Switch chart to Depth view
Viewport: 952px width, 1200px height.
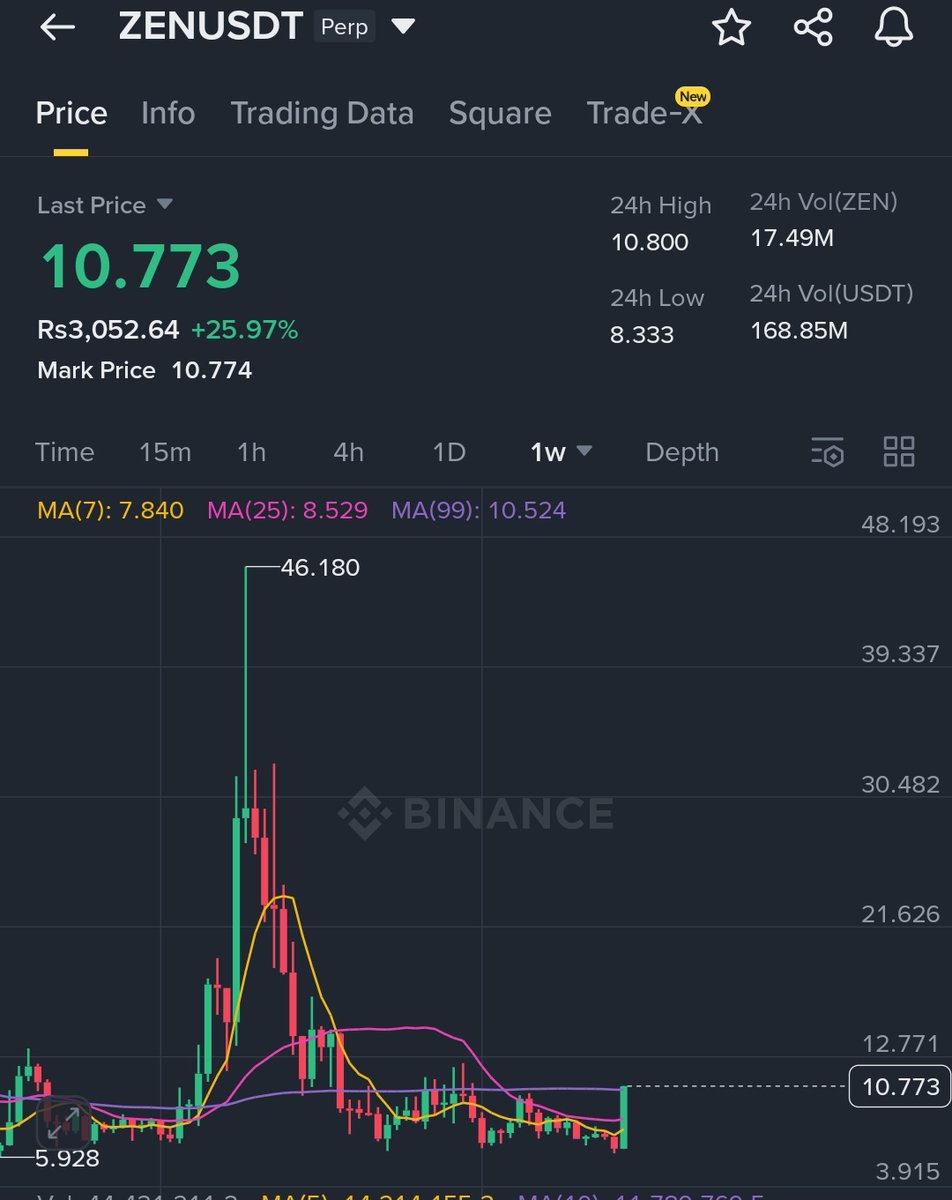coord(682,452)
